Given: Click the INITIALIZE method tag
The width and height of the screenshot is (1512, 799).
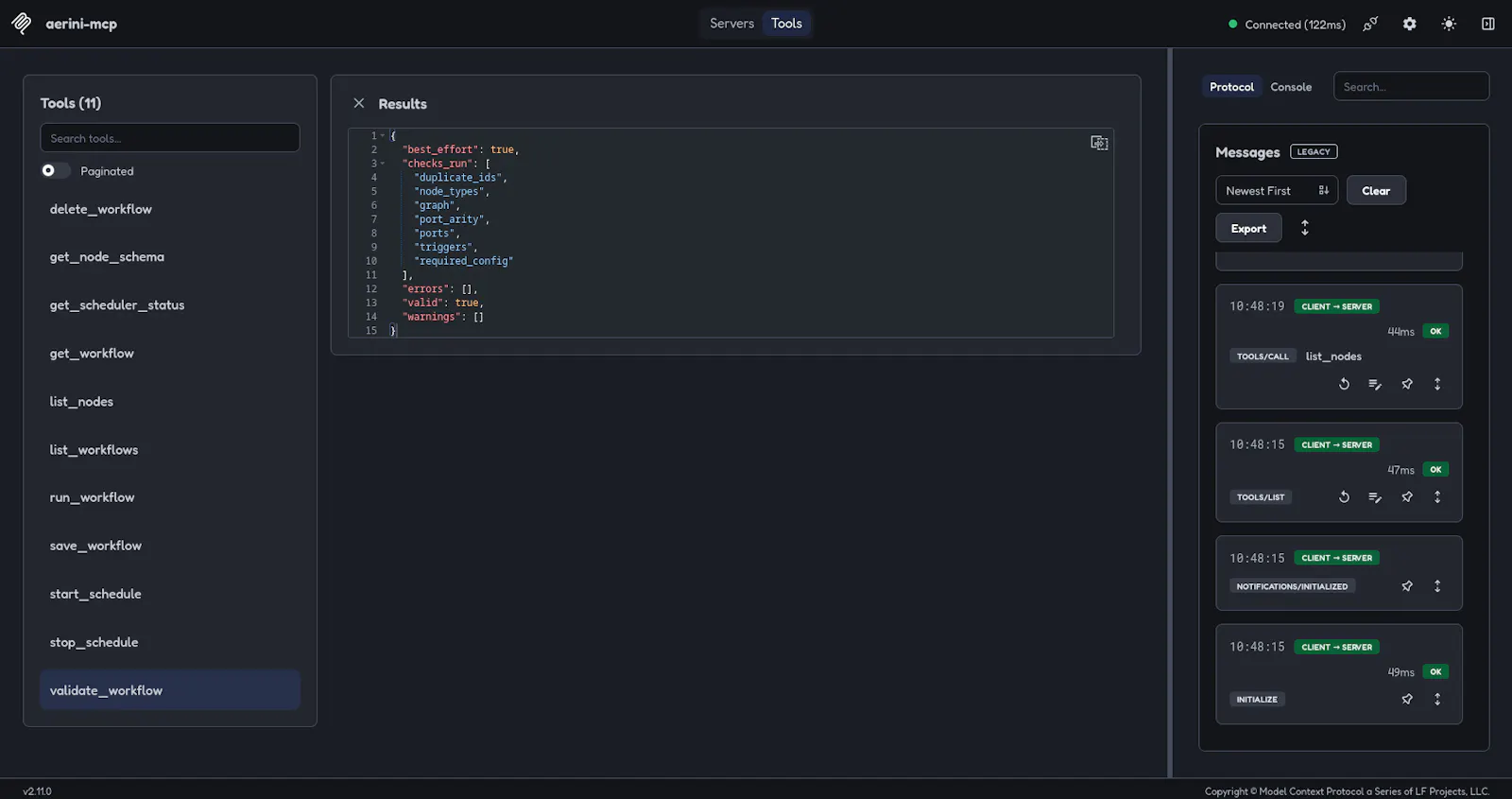Looking at the screenshot, I should 1257,699.
